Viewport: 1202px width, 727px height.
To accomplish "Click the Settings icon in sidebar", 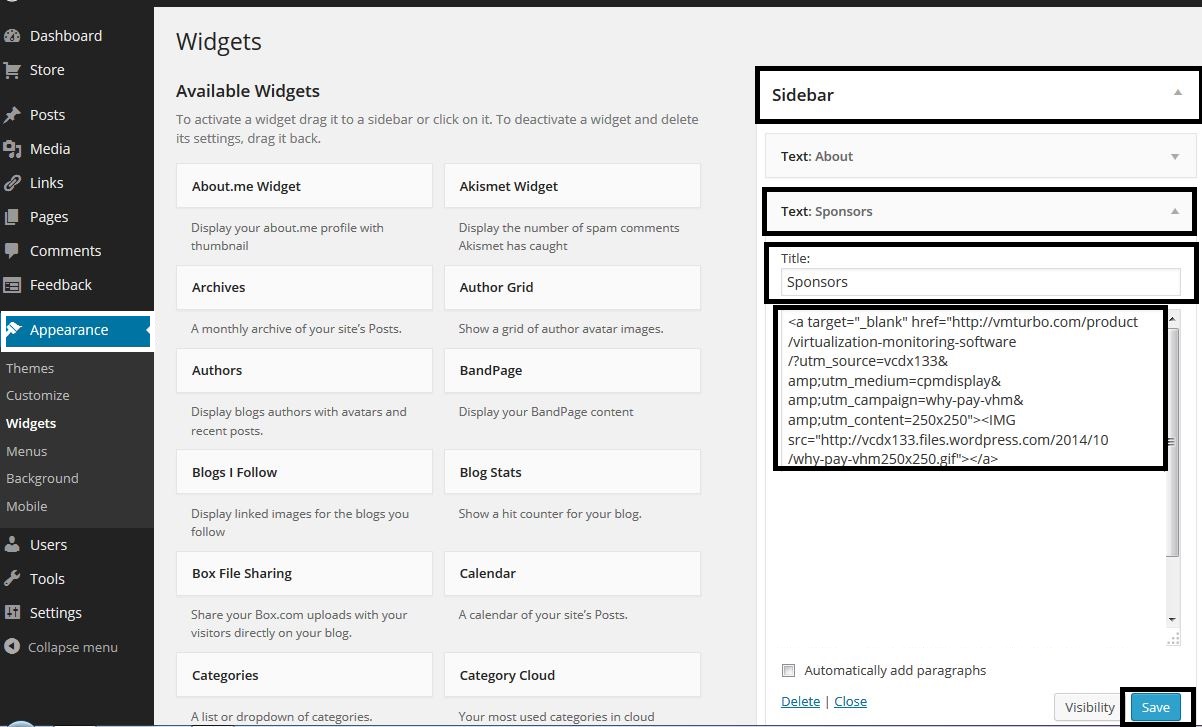I will [x=12, y=613].
